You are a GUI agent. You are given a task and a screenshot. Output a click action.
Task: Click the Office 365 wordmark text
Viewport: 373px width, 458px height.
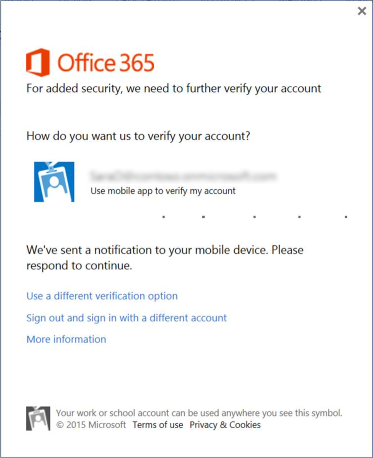tap(106, 63)
